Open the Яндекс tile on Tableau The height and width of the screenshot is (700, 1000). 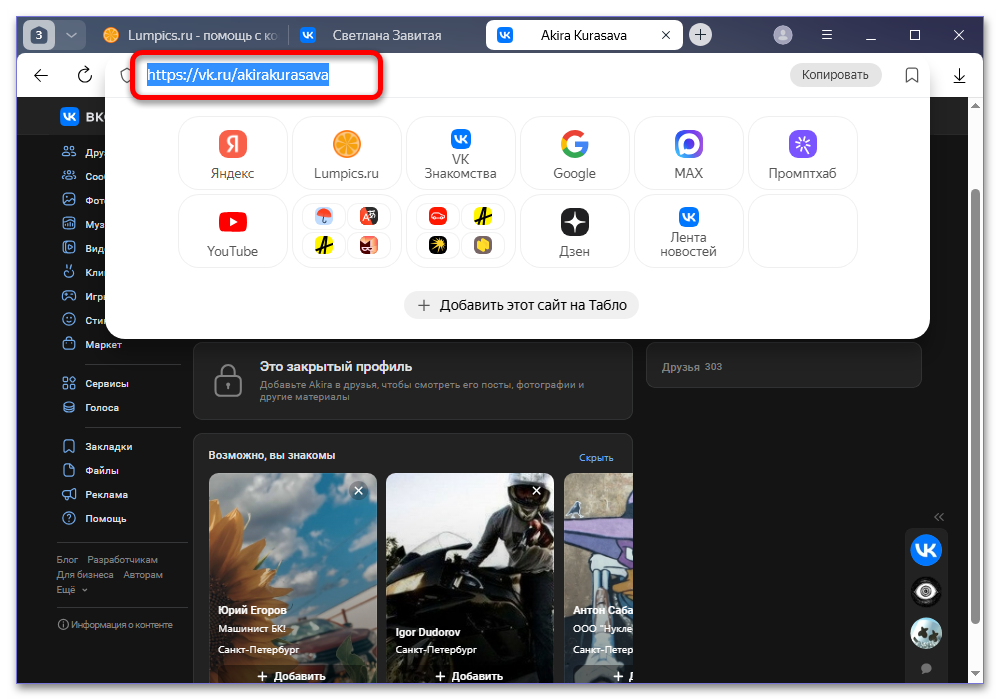(233, 153)
